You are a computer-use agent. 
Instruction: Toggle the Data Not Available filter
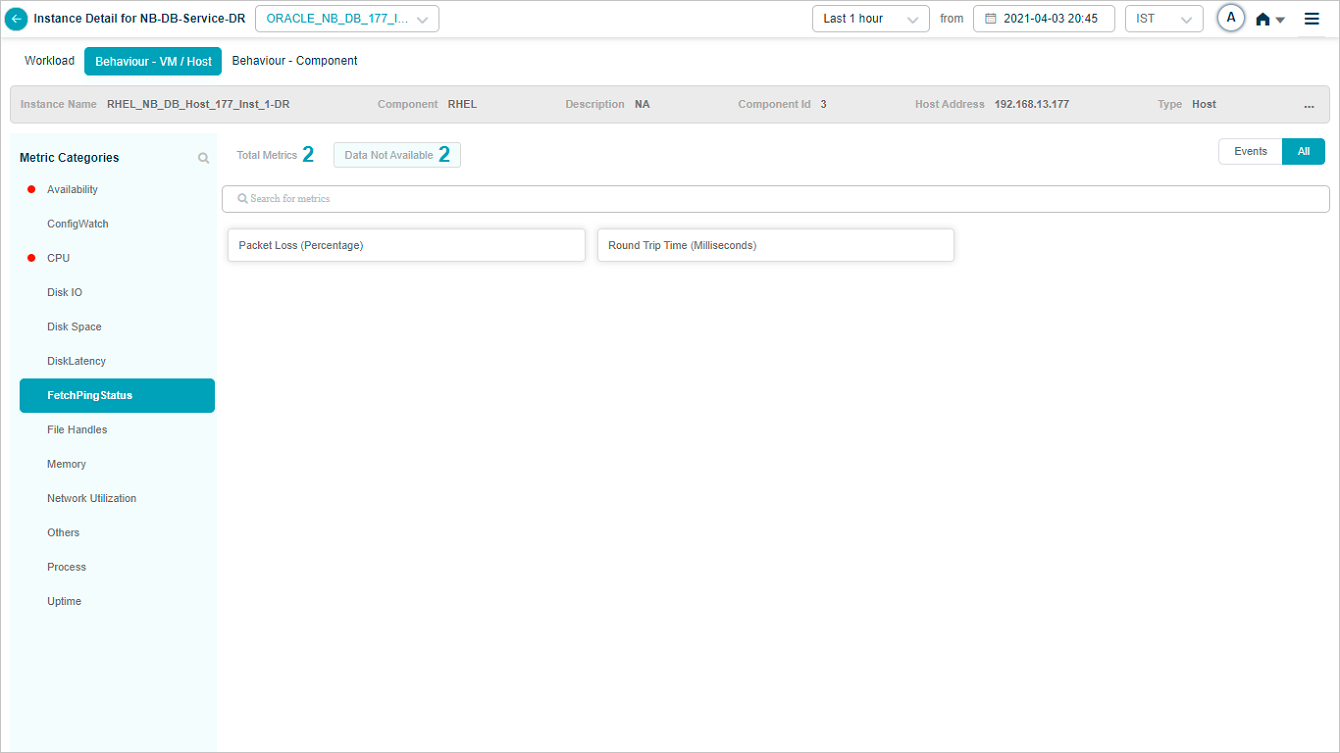(x=397, y=155)
